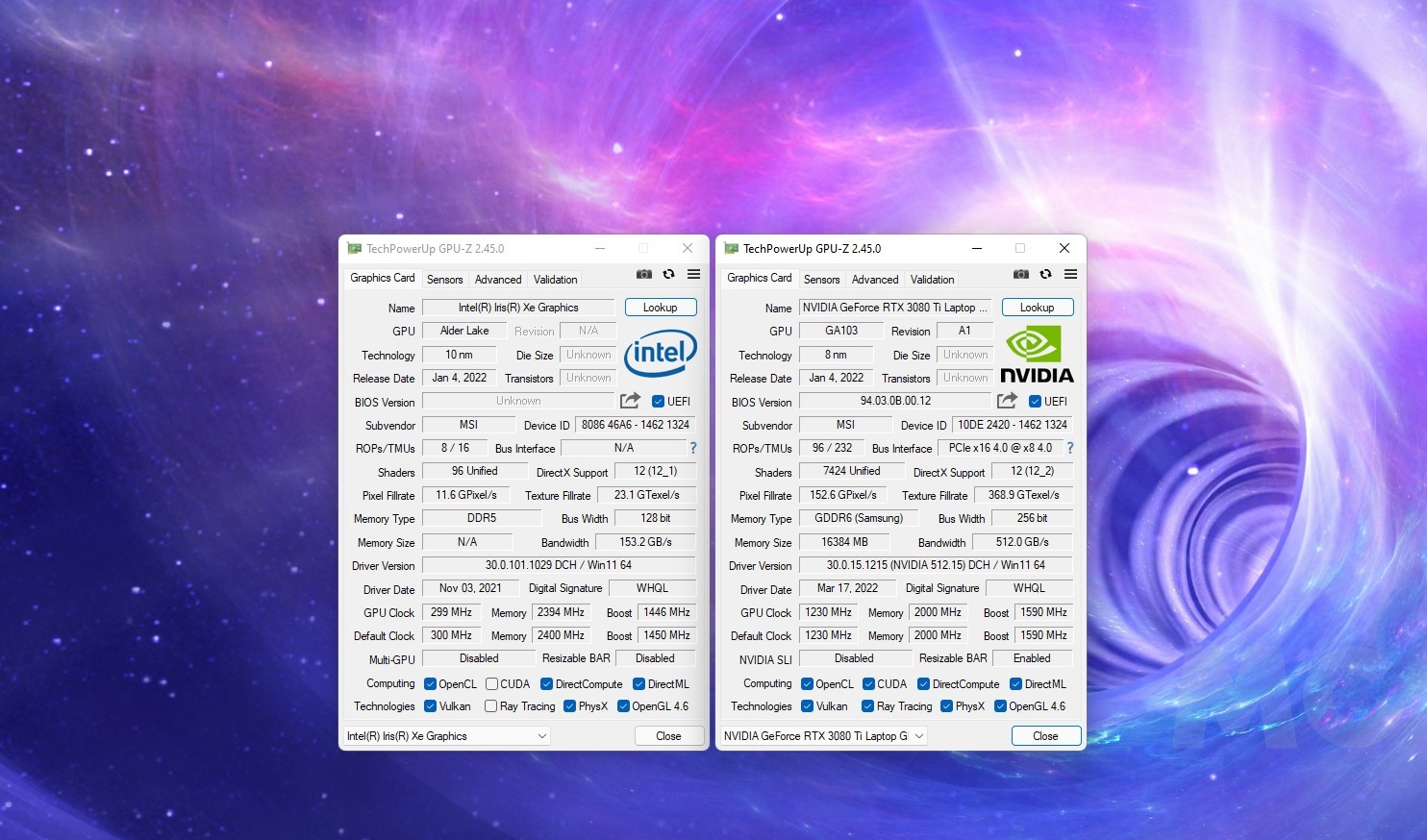Click the refresh icon in NVIDIA window
This screenshot has height=840, width=1427.
(1045, 275)
